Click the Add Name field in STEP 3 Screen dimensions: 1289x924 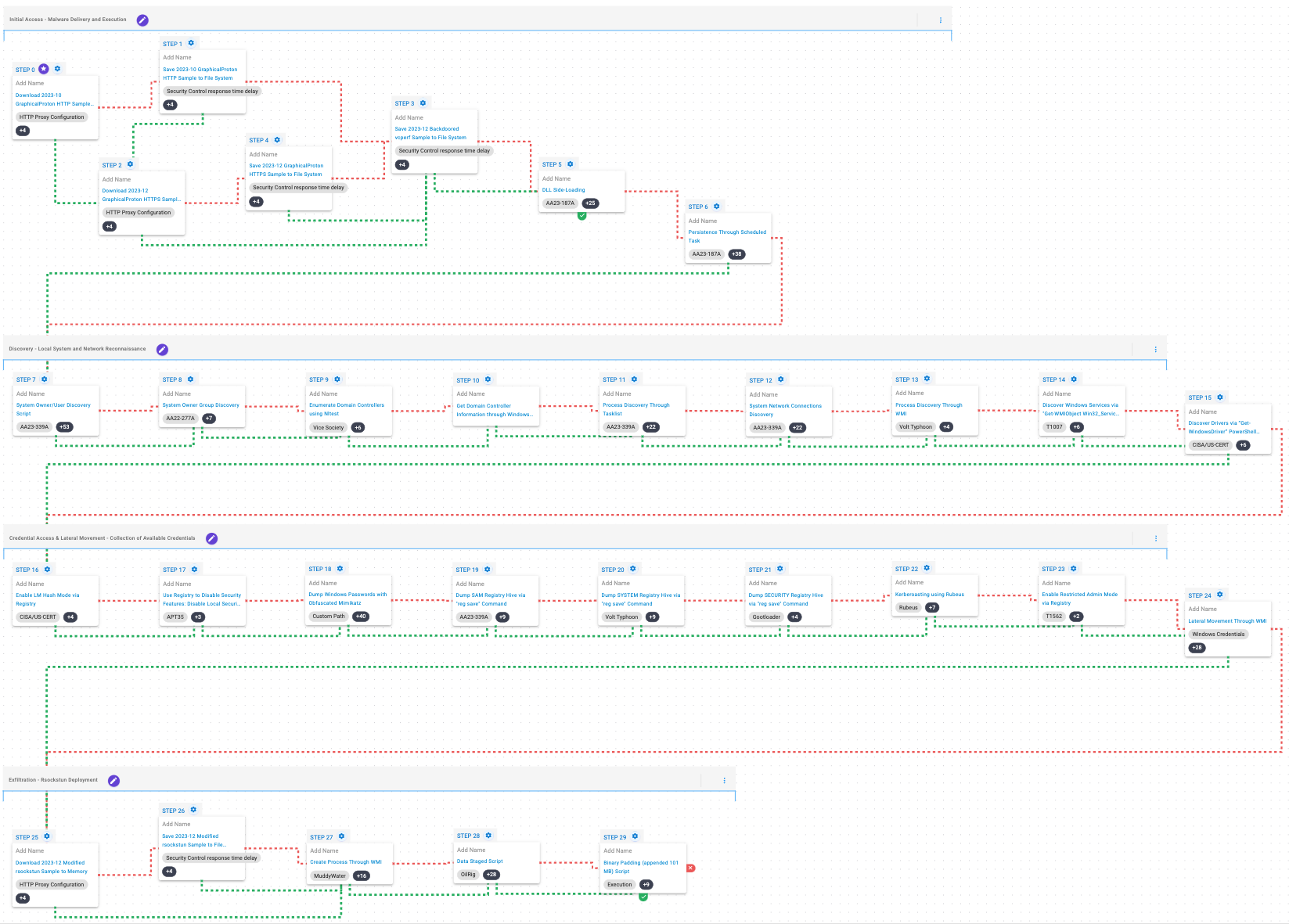(409, 117)
